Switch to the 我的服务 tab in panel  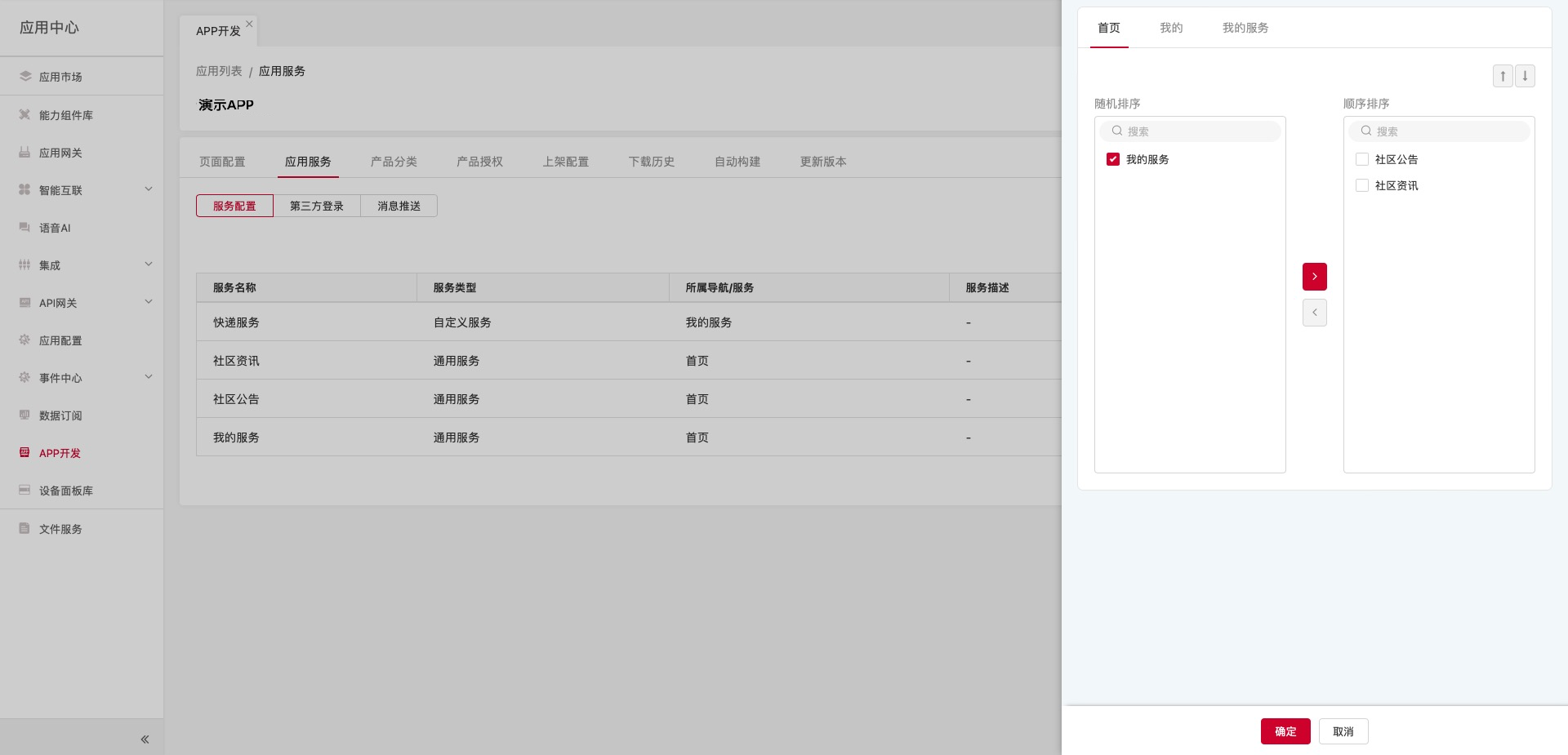pyautogui.click(x=1245, y=28)
